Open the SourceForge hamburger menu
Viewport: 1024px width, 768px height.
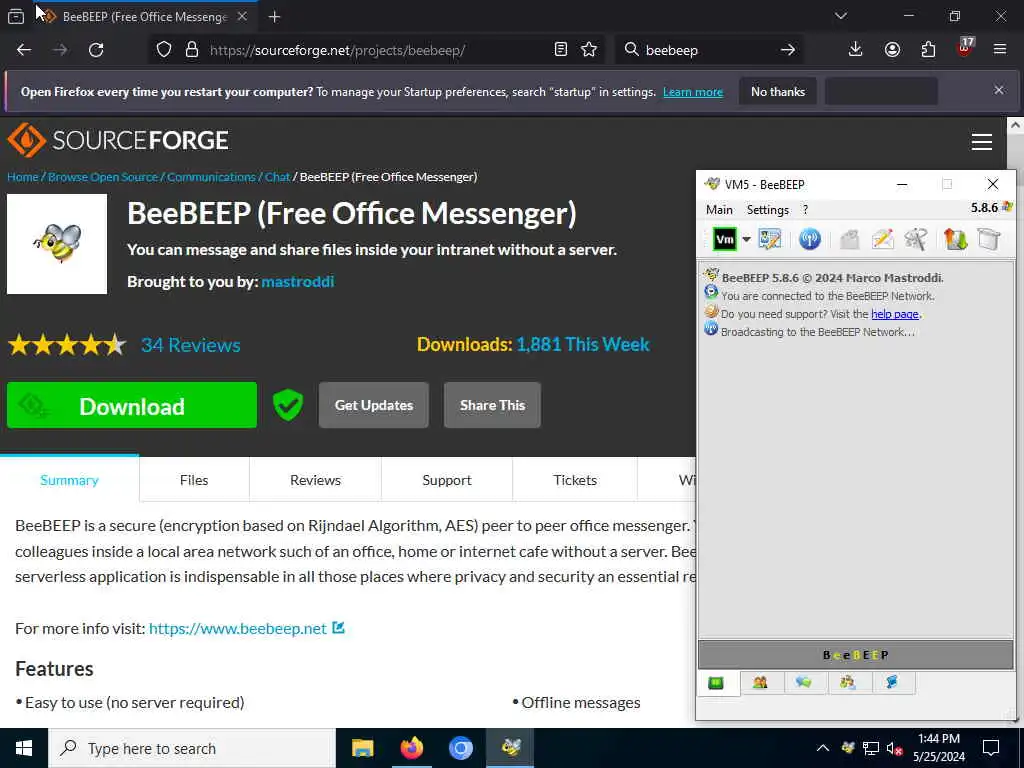point(982,142)
